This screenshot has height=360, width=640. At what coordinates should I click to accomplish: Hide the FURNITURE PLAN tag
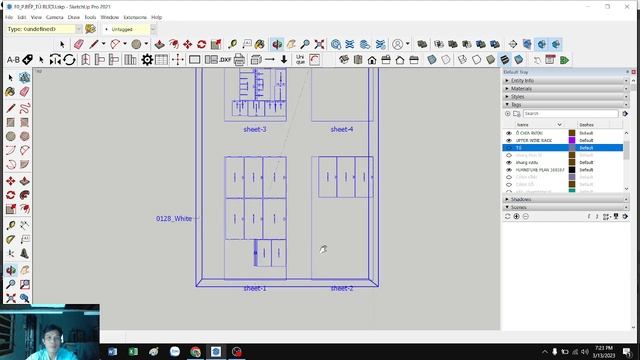(509, 170)
